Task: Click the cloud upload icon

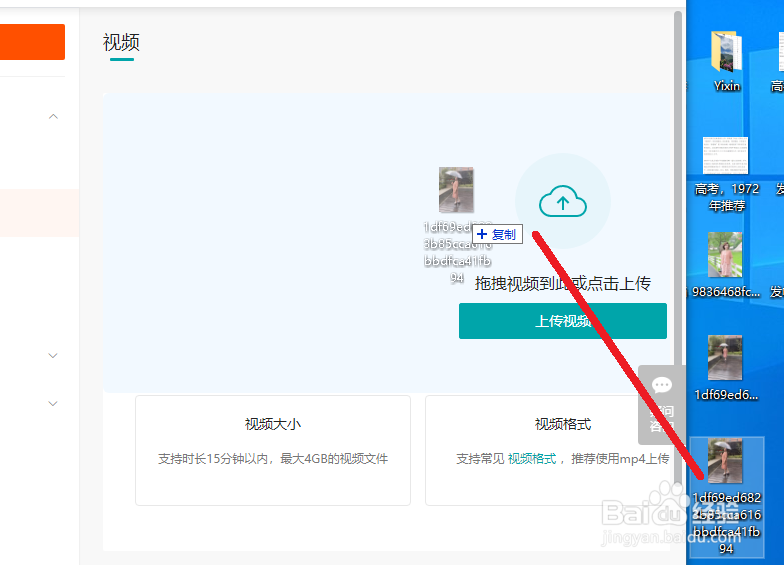Action: point(562,201)
